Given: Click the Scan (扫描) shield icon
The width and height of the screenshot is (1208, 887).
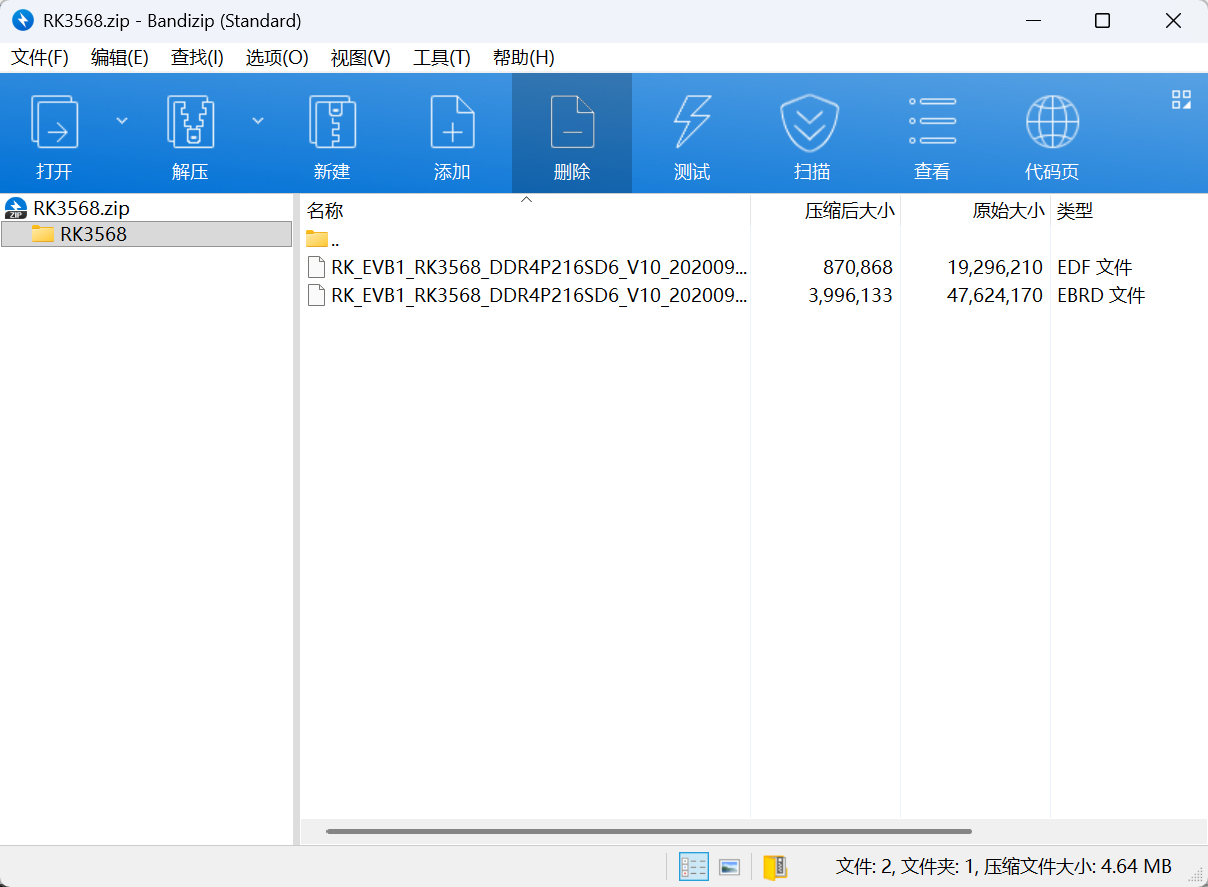Looking at the screenshot, I should pyautogui.click(x=809, y=122).
